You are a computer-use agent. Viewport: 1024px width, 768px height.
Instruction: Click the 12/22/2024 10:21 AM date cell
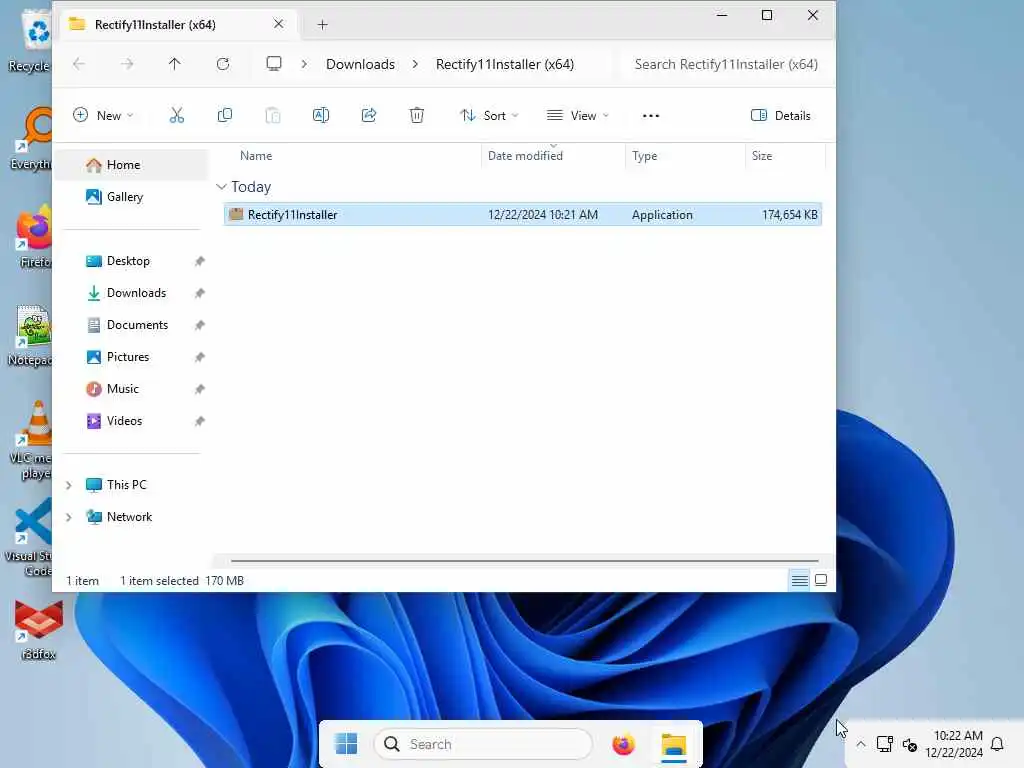[543, 214]
